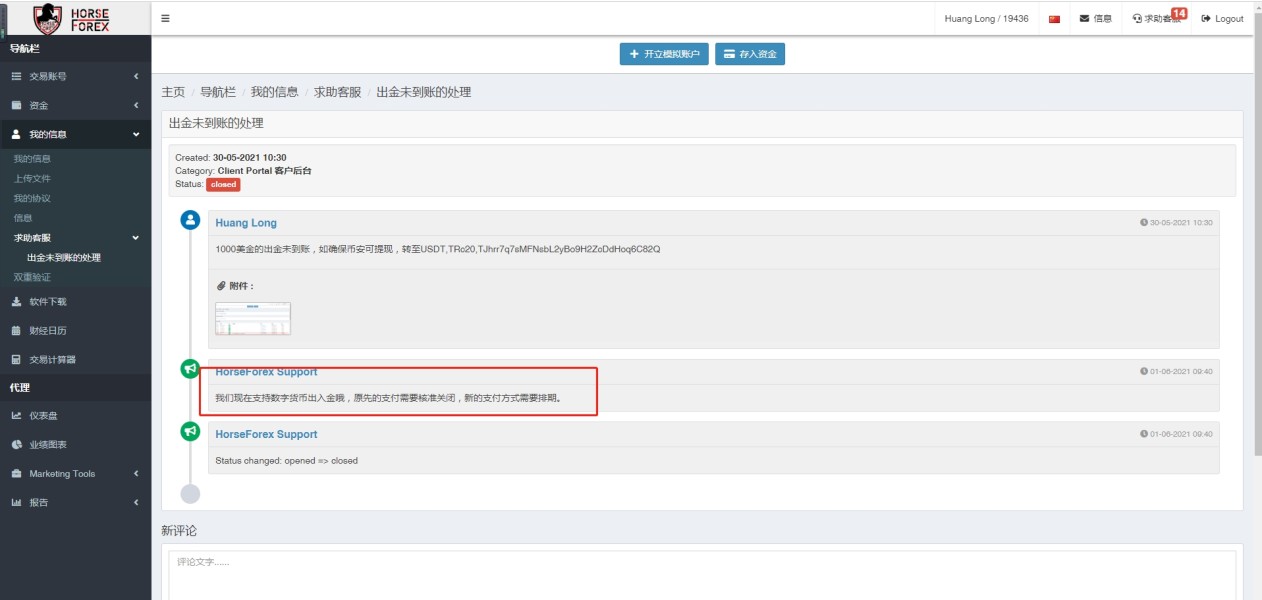Screen dimensions: 1262x600
Task: Open 双重验证 in sidebar
Action: (32, 277)
